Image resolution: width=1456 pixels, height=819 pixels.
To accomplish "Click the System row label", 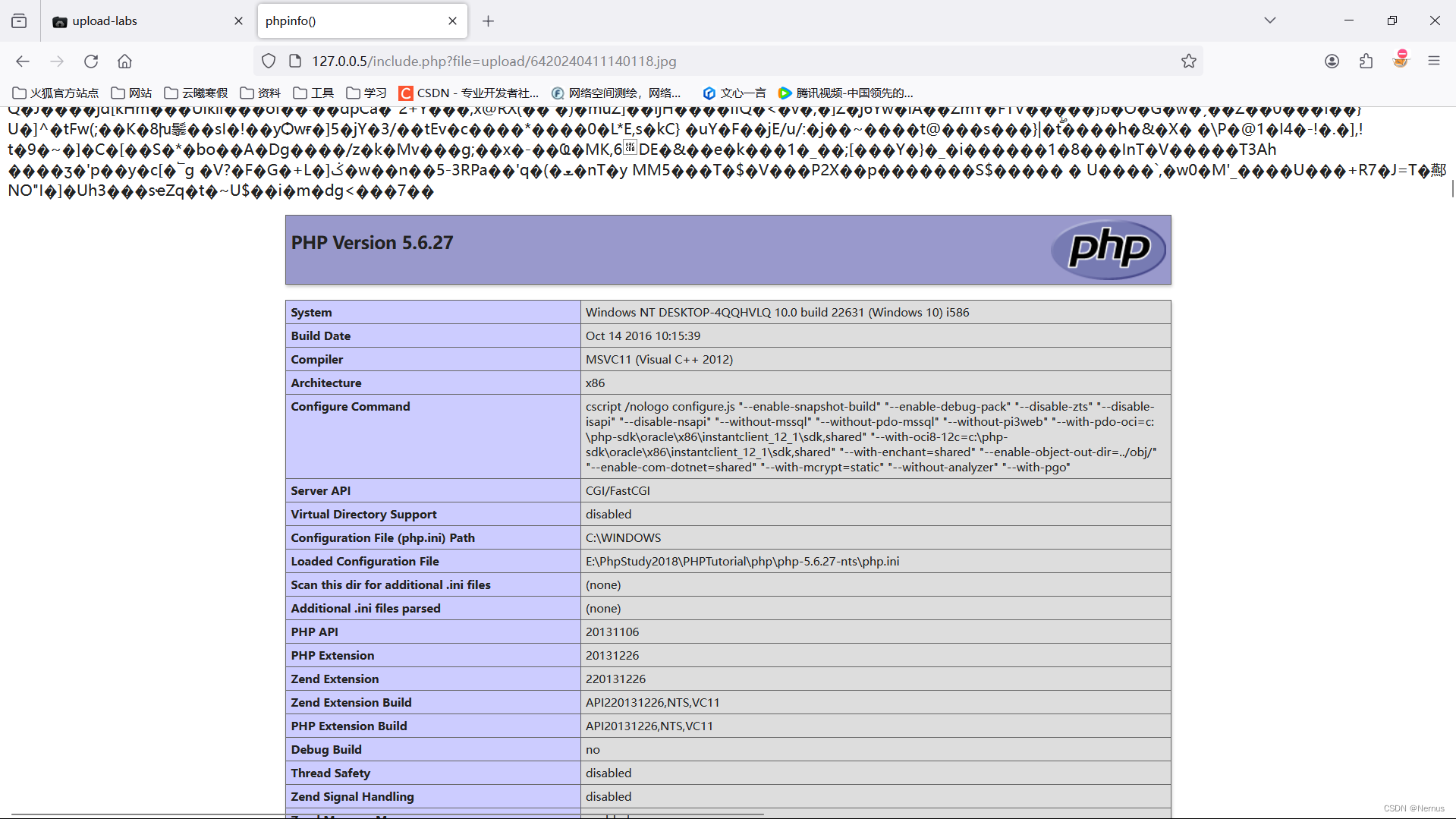I will tap(311, 313).
